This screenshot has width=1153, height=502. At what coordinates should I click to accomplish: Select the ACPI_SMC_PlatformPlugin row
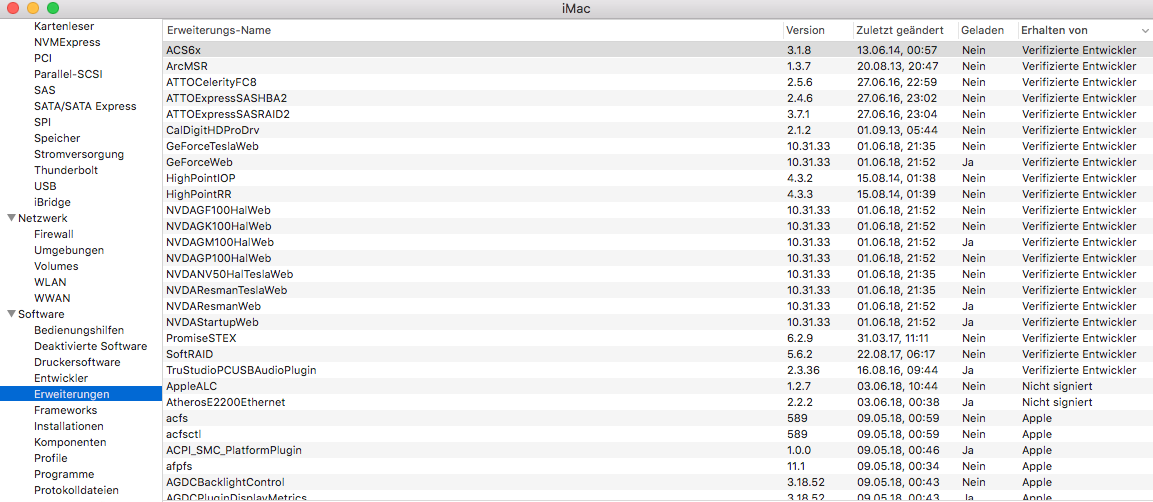coord(657,451)
